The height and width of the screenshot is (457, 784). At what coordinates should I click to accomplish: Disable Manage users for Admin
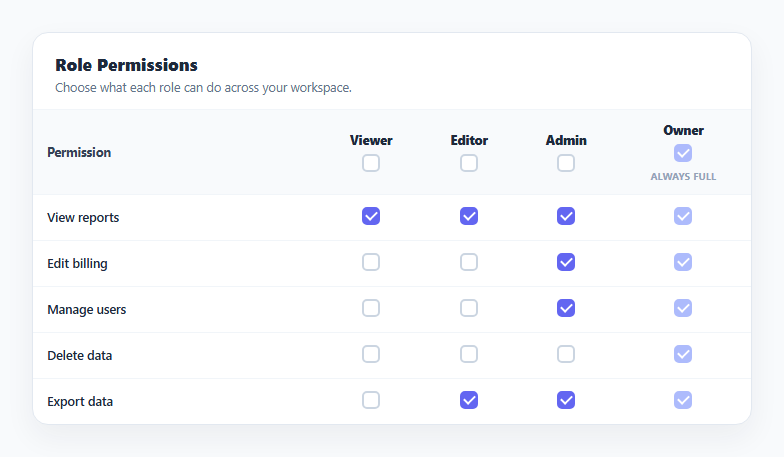[566, 308]
